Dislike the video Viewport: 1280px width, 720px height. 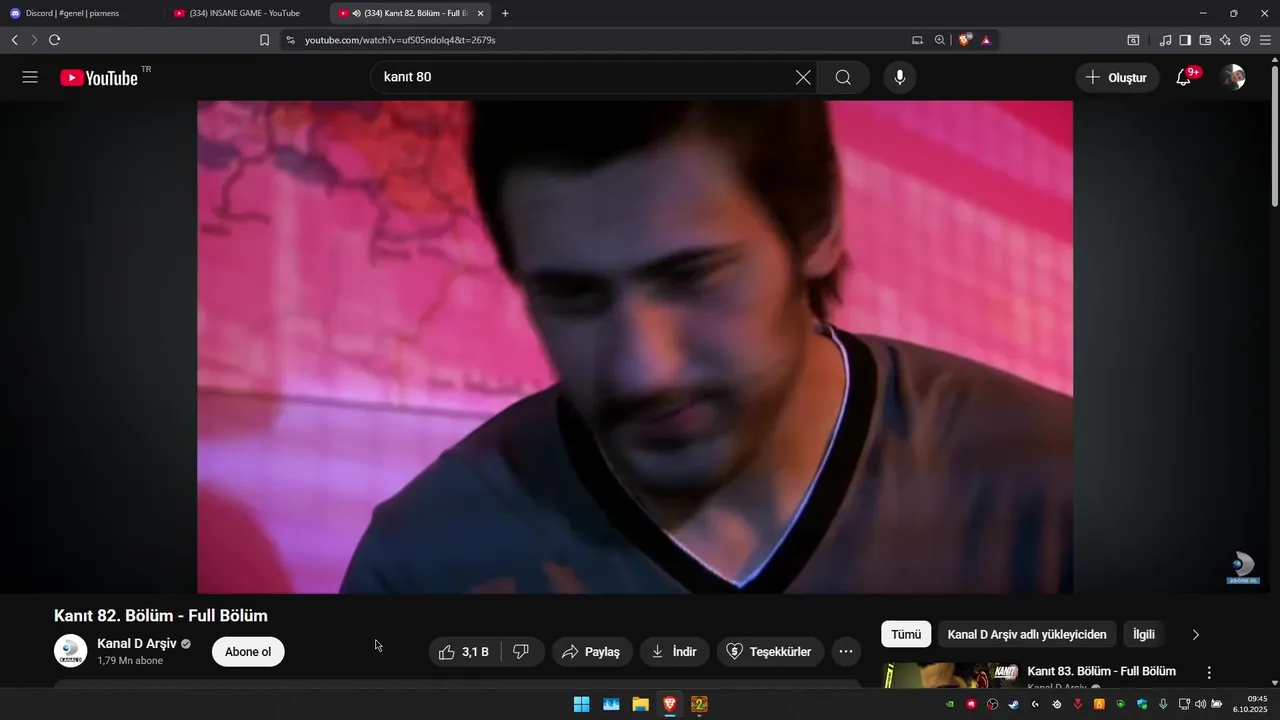pos(521,652)
